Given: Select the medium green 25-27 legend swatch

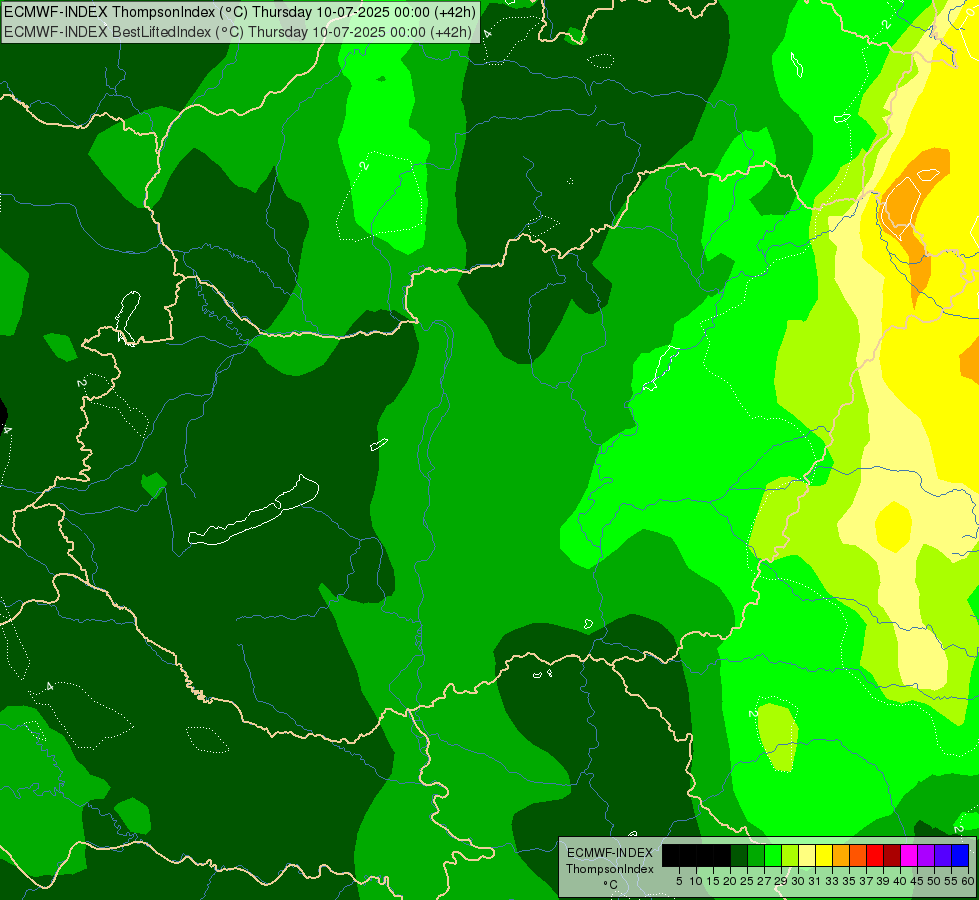Looking at the screenshot, I should (x=756, y=856).
